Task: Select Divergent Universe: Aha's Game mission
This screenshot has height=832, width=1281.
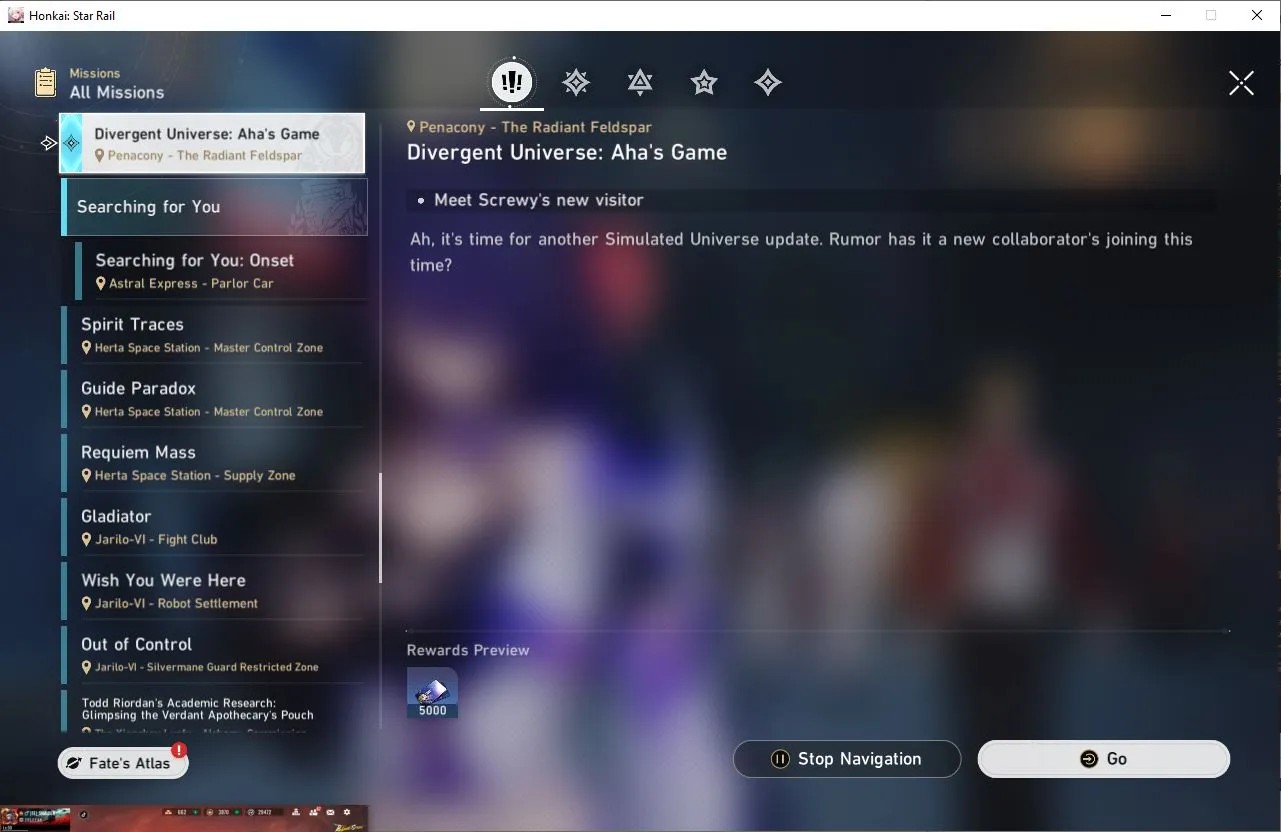Action: point(212,143)
